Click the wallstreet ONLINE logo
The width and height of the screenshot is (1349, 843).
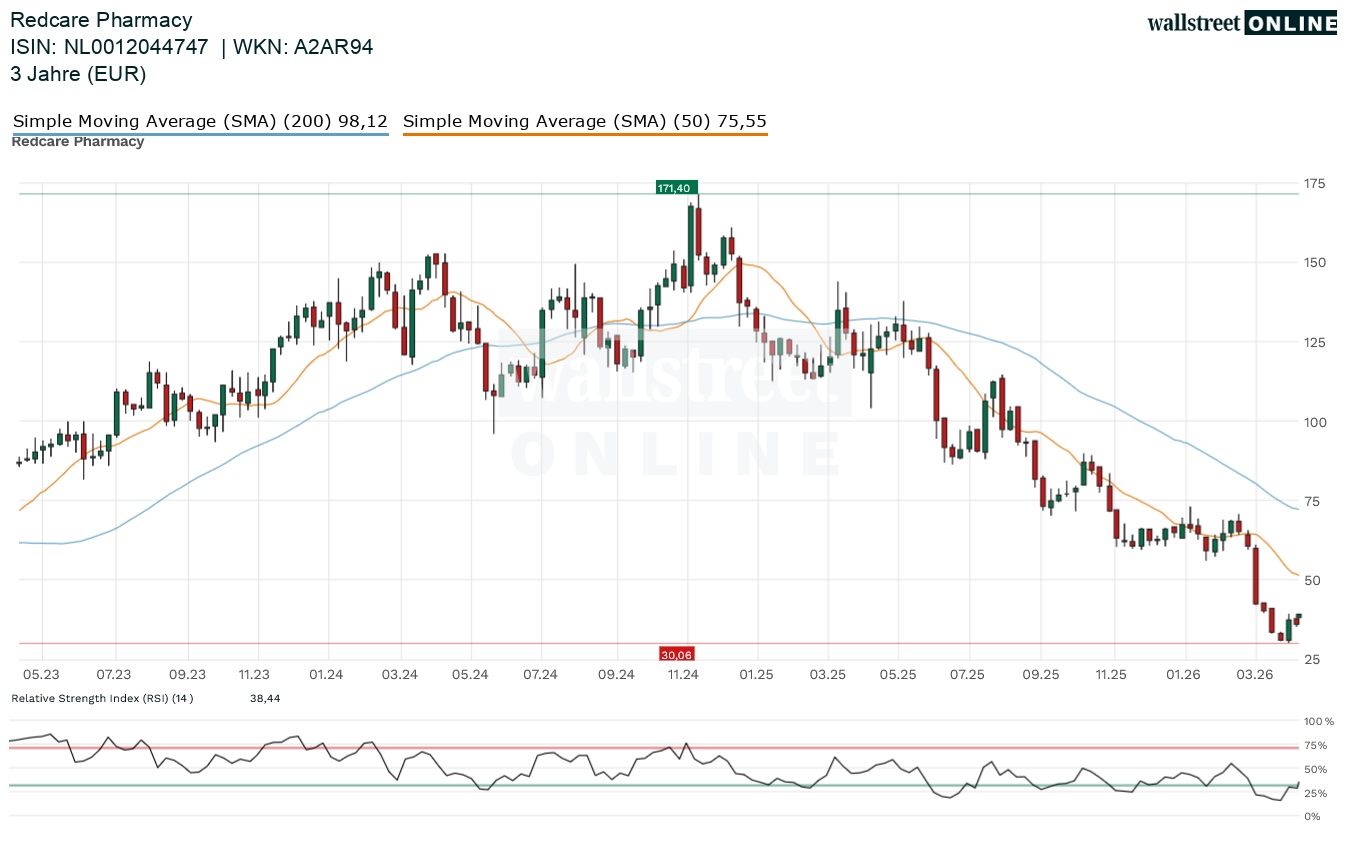(x=1241, y=24)
